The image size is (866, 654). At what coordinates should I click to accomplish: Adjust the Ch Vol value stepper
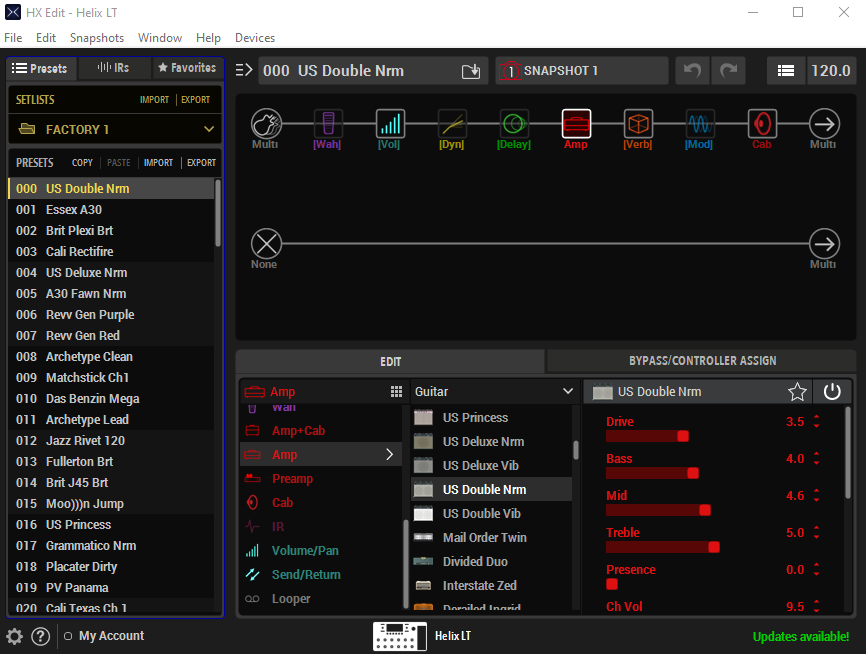[x=816, y=606]
